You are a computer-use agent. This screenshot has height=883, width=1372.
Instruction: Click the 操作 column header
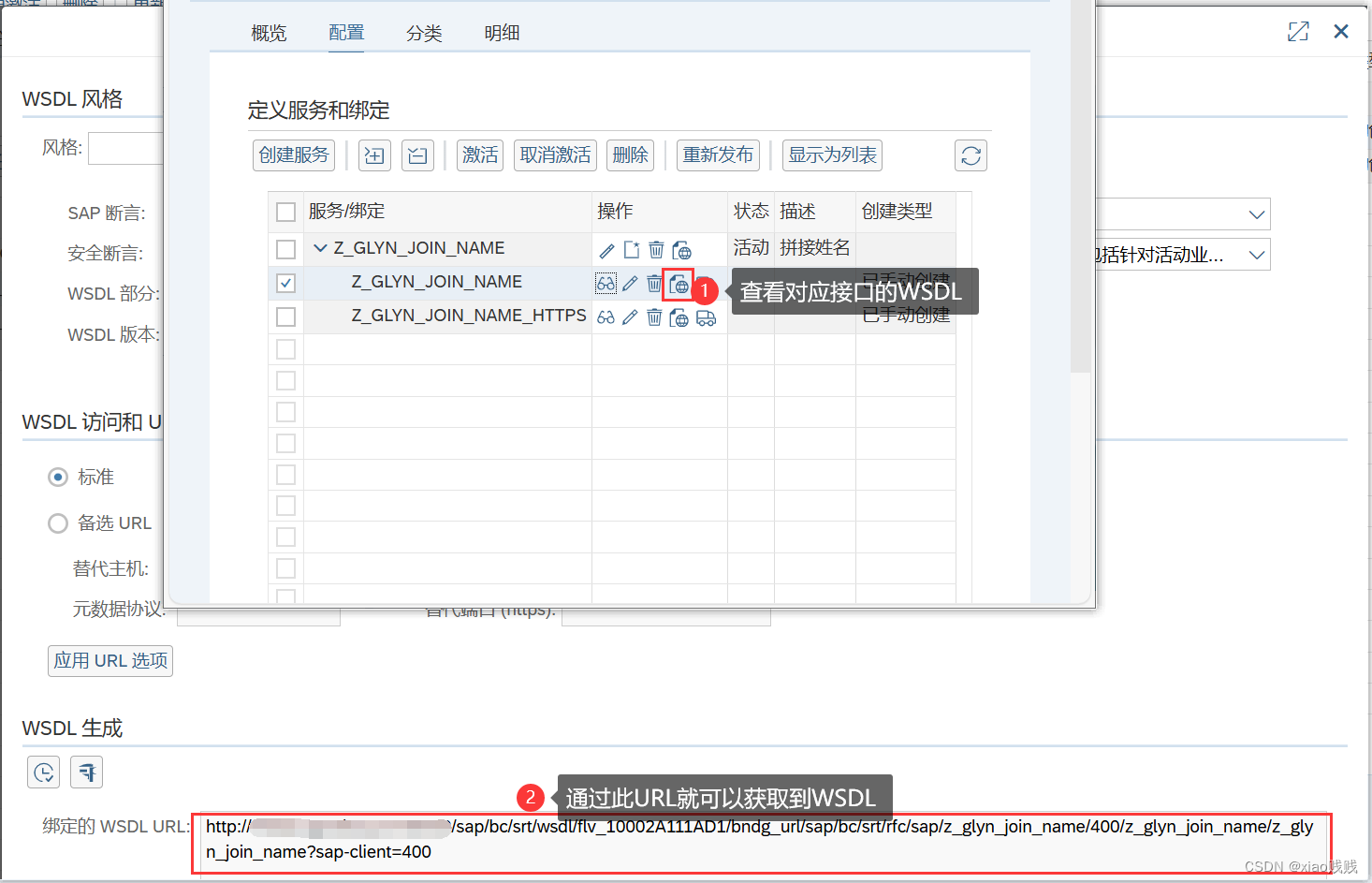tap(660, 212)
